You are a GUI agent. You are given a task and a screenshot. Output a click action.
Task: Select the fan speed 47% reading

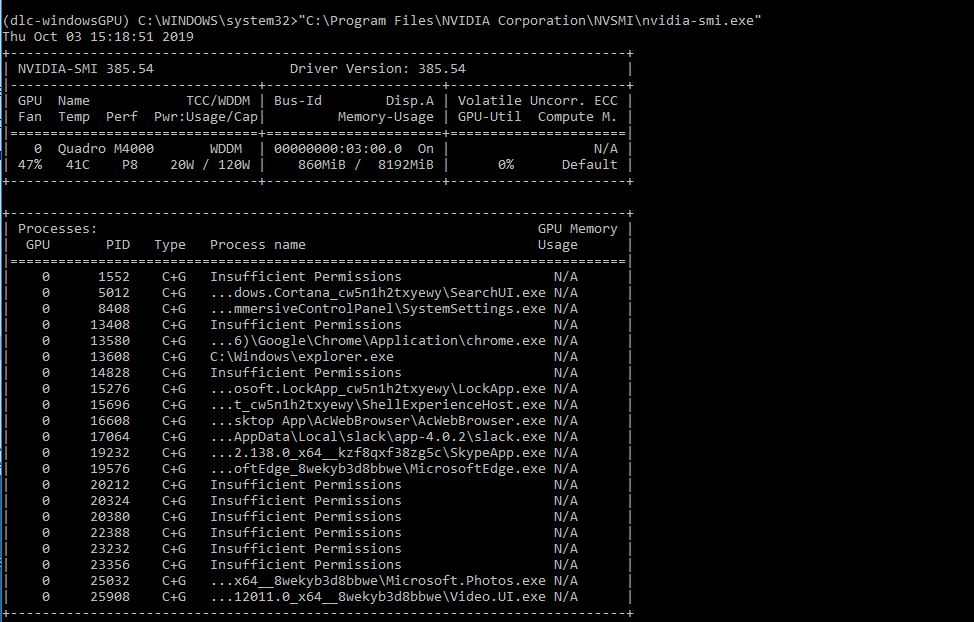click(x=29, y=164)
